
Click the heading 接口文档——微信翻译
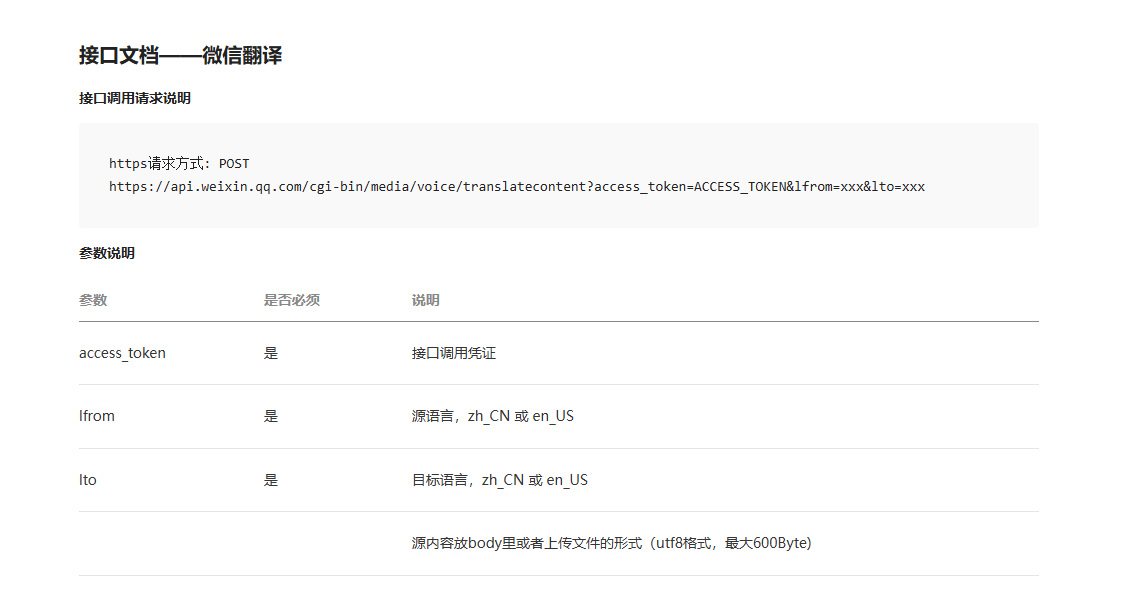(x=180, y=55)
